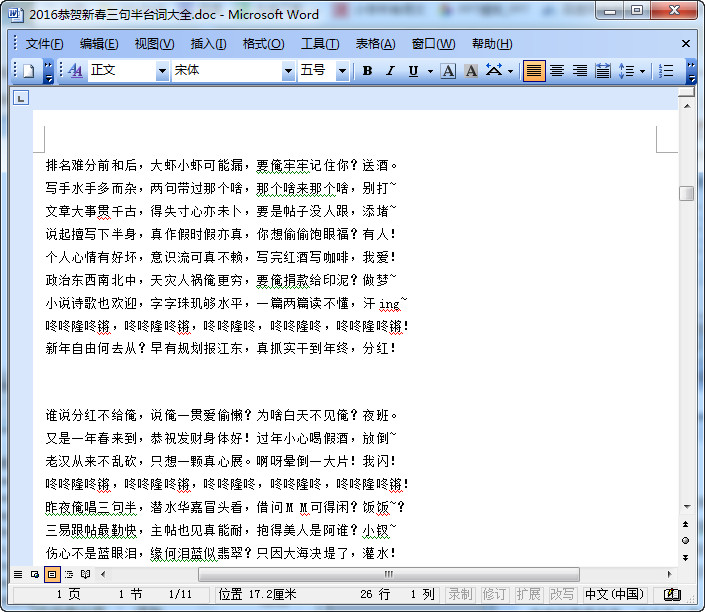Click the split window handle above scrollbar

(687, 92)
